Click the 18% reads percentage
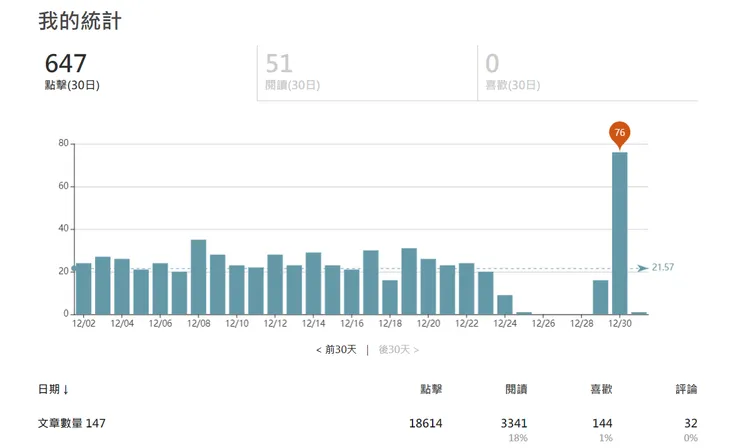This screenshot has height=448, width=740. click(x=518, y=438)
